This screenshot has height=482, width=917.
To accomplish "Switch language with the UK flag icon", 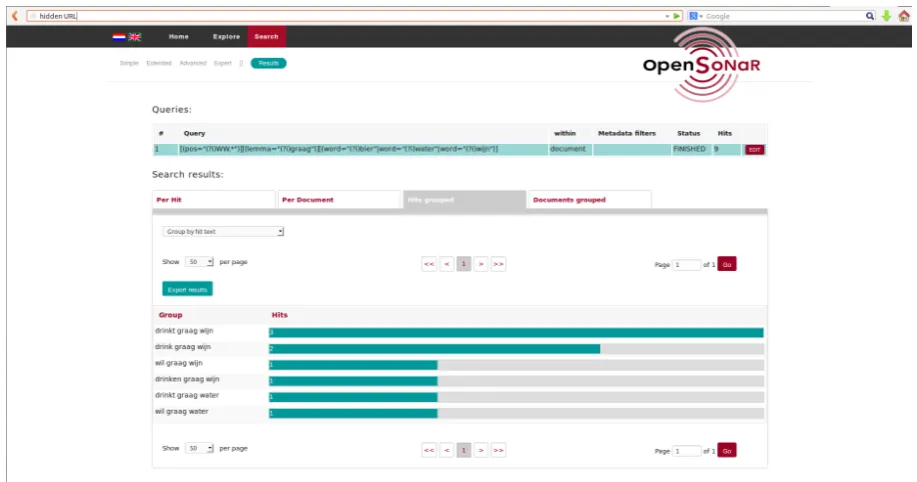I will pos(135,37).
